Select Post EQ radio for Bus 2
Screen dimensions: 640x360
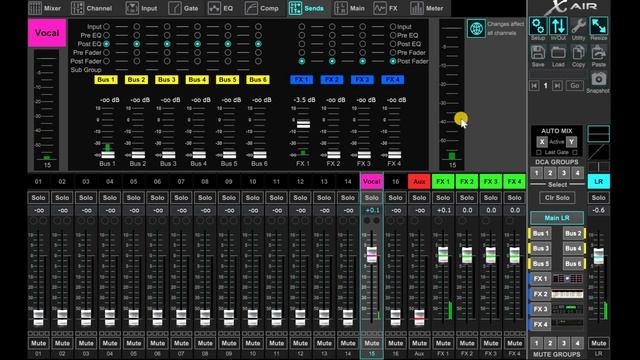[x=137, y=44]
